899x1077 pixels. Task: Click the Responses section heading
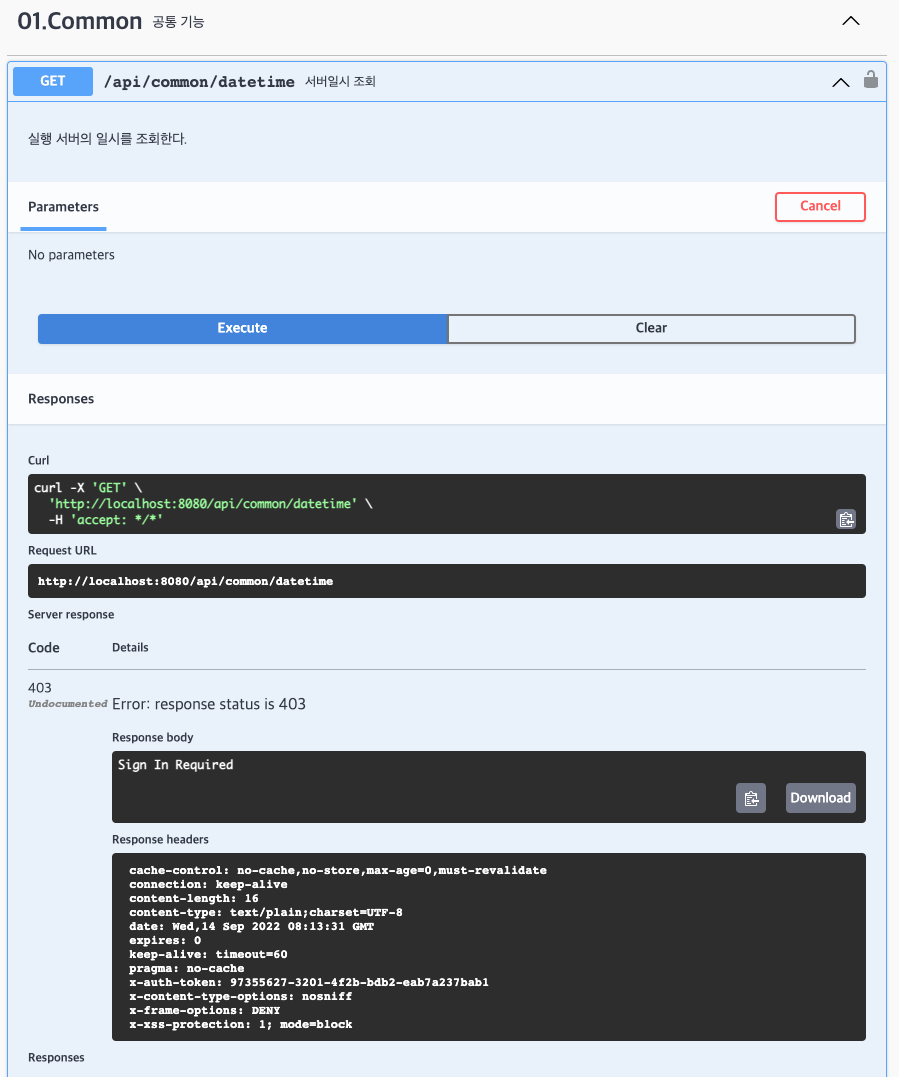coord(61,399)
